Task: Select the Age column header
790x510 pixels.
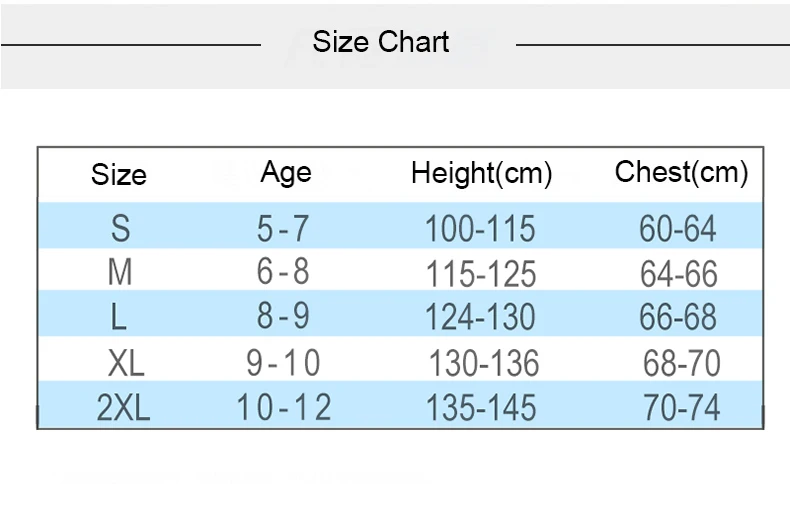Action: [286, 174]
